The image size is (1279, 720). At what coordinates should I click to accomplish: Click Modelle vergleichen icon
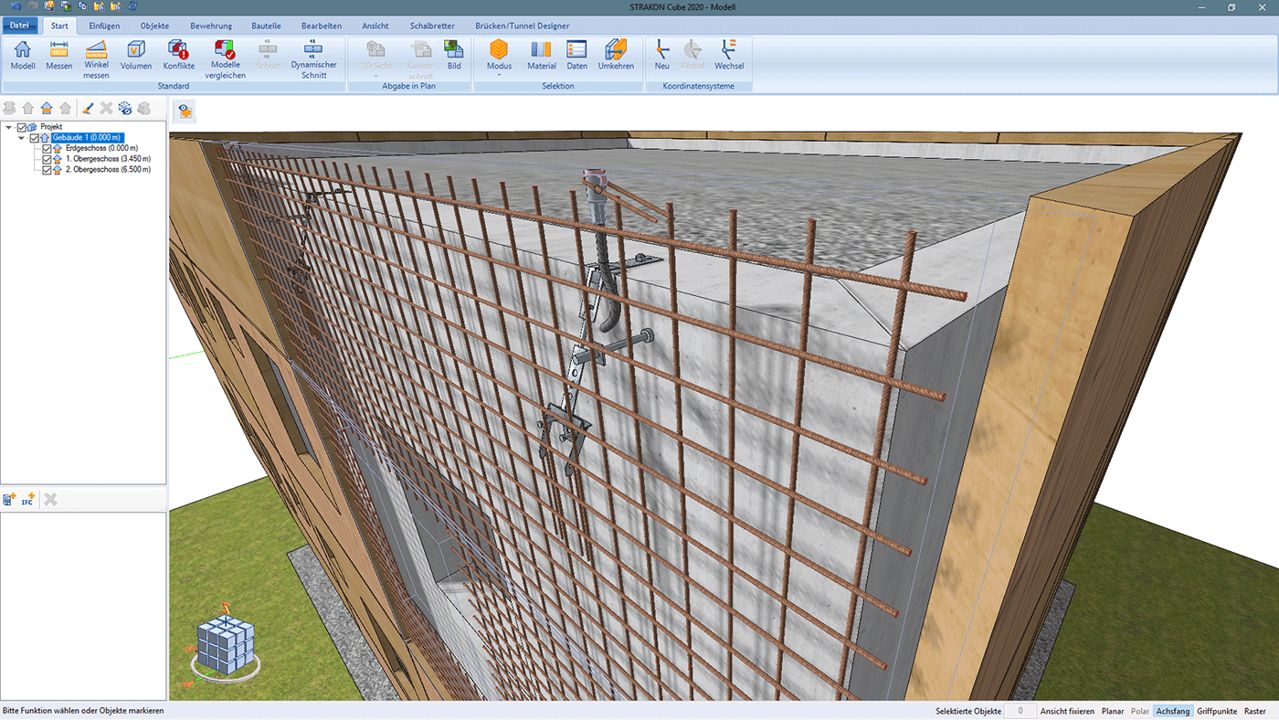click(x=226, y=58)
